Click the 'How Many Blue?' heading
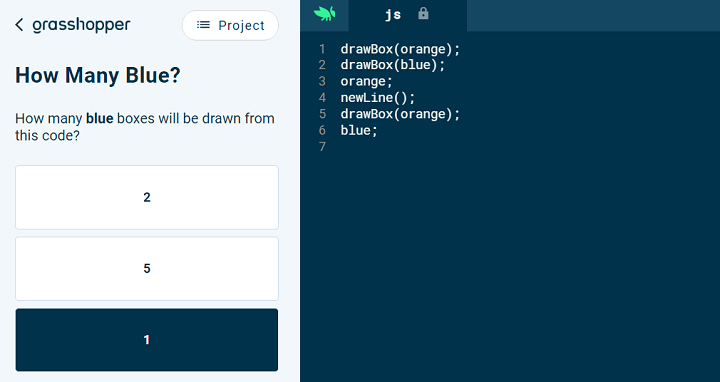The width and height of the screenshot is (720, 382). [x=98, y=75]
